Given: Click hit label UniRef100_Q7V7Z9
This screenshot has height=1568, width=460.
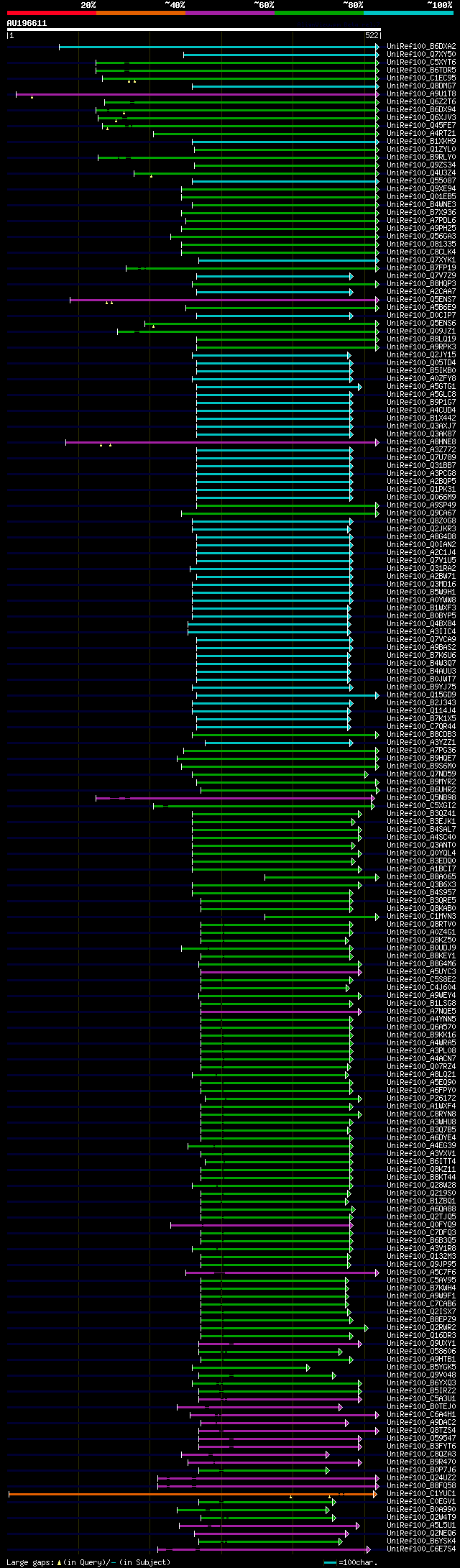Looking at the screenshot, I should (421, 275).
